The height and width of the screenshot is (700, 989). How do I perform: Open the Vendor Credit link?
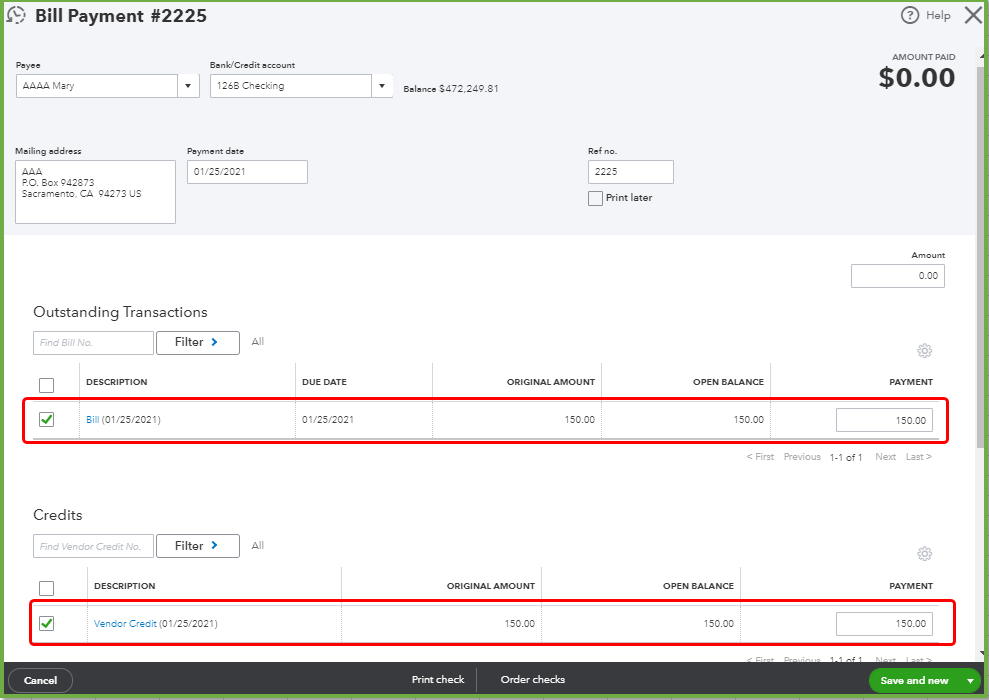[125, 623]
